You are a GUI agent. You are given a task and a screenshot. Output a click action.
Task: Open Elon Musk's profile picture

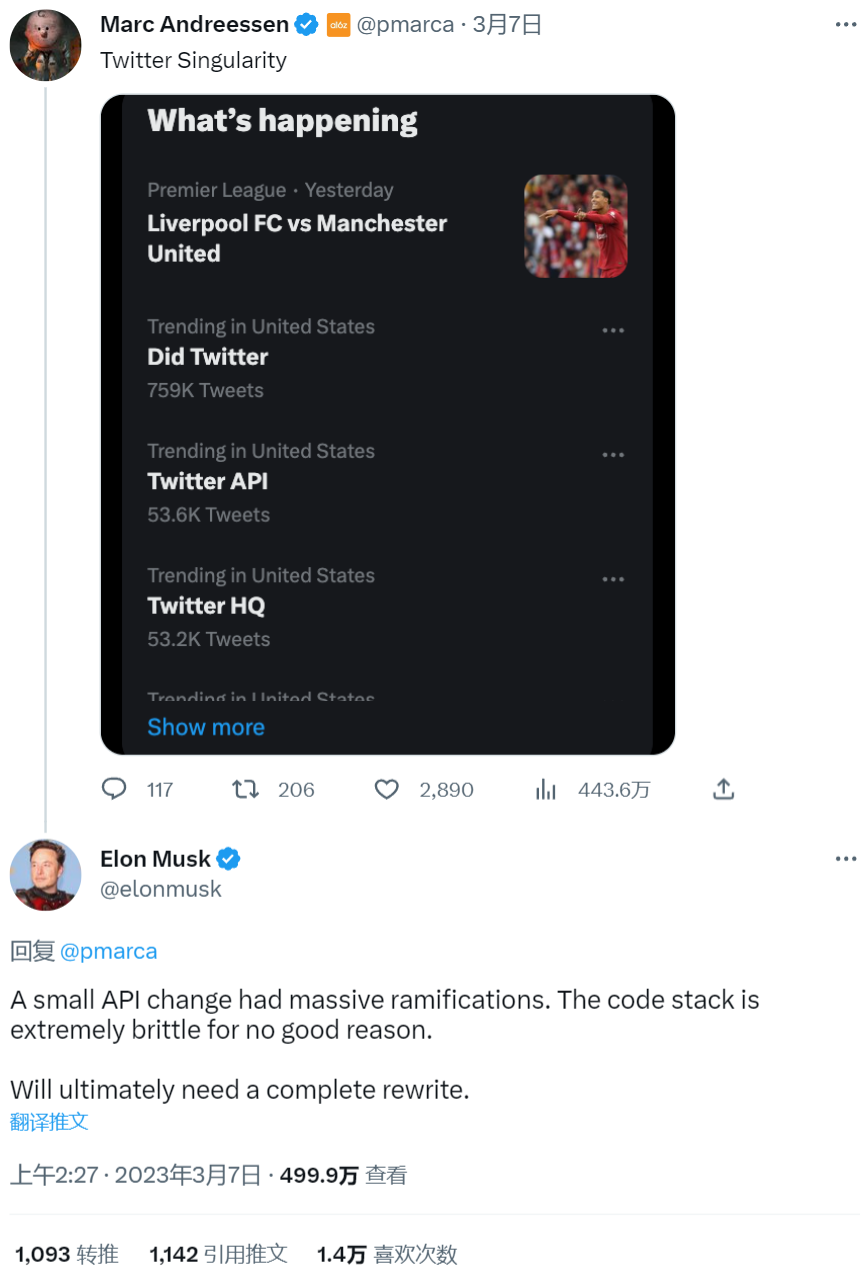click(x=45, y=874)
